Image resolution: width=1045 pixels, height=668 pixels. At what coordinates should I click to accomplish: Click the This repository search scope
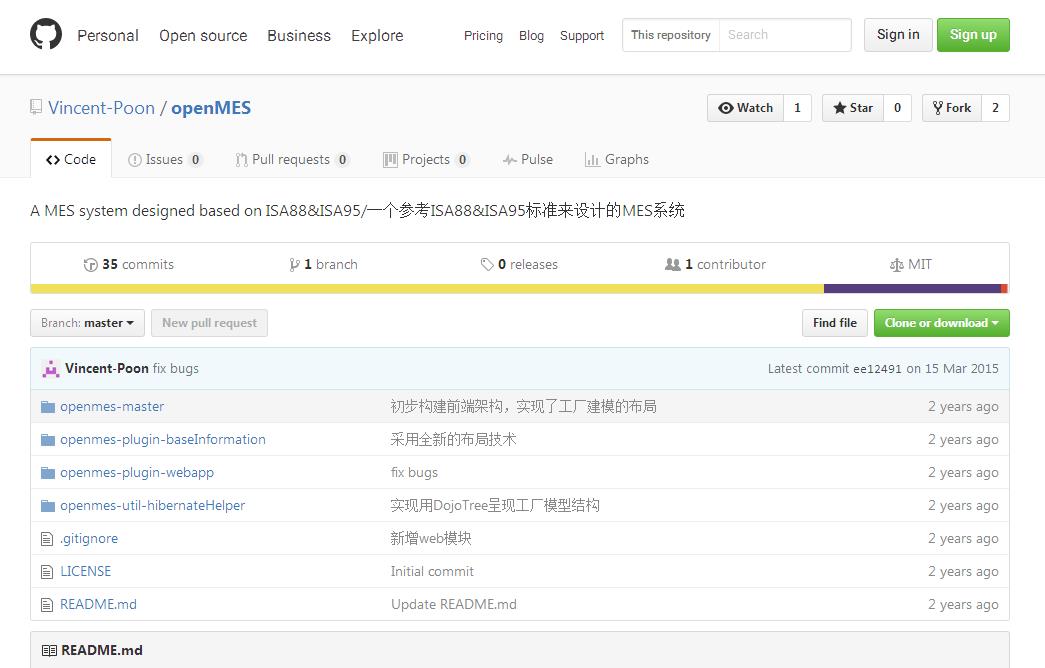(x=670, y=35)
